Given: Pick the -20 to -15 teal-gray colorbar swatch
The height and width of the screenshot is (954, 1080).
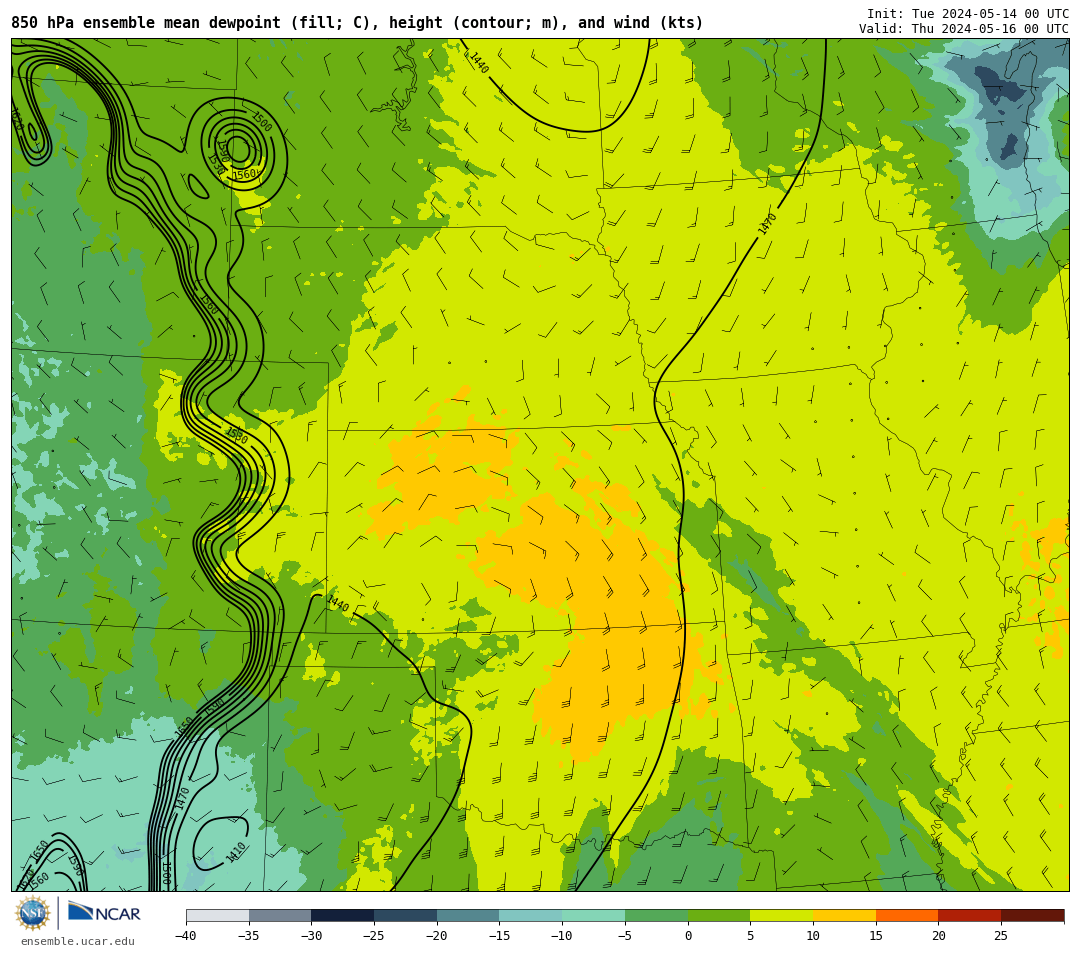Looking at the screenshot, I should point(468,915).
